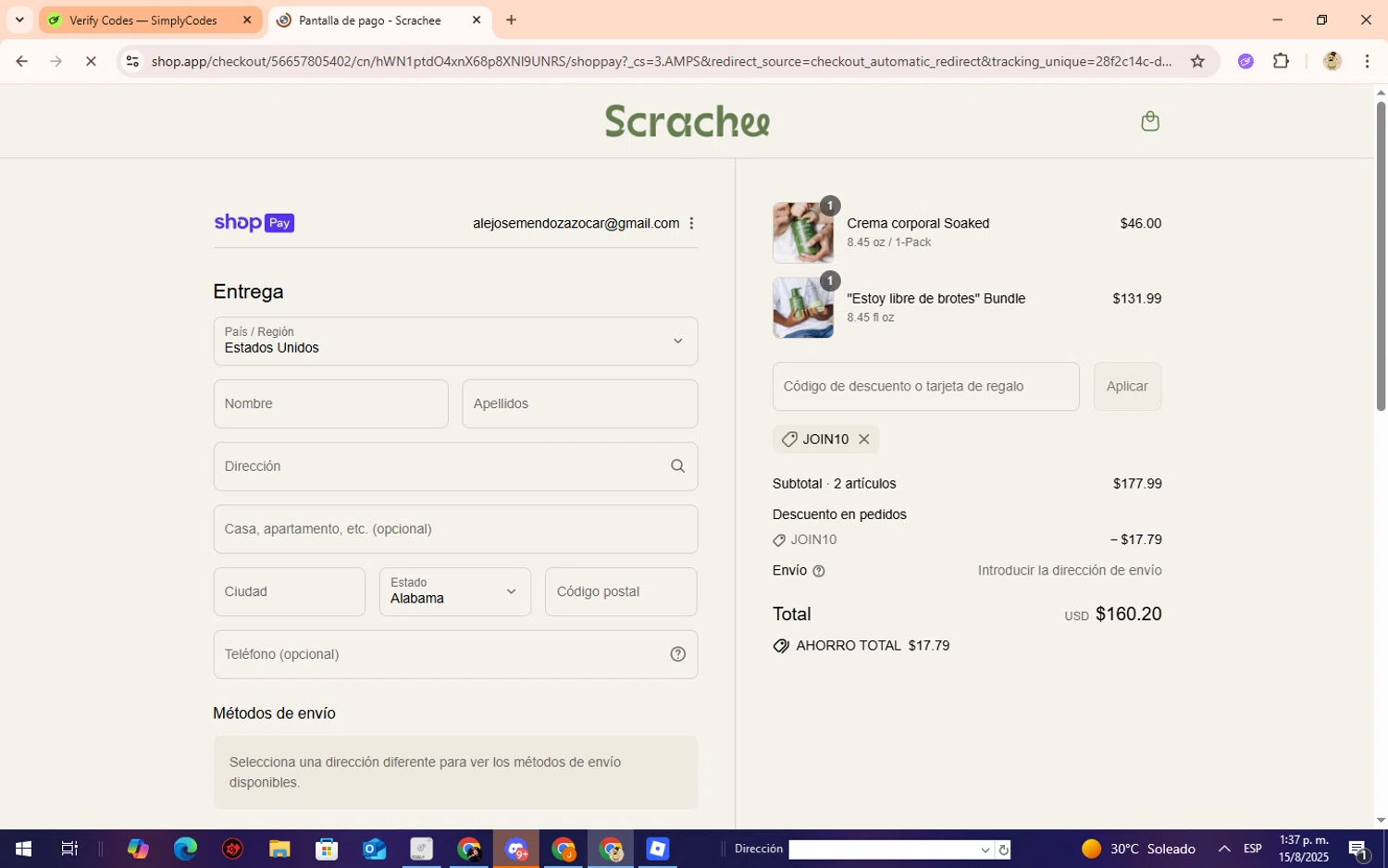This screenshot has width=1388, height=868.
Task: Open Task View on the taskbar
Action: tap(69, 849)
